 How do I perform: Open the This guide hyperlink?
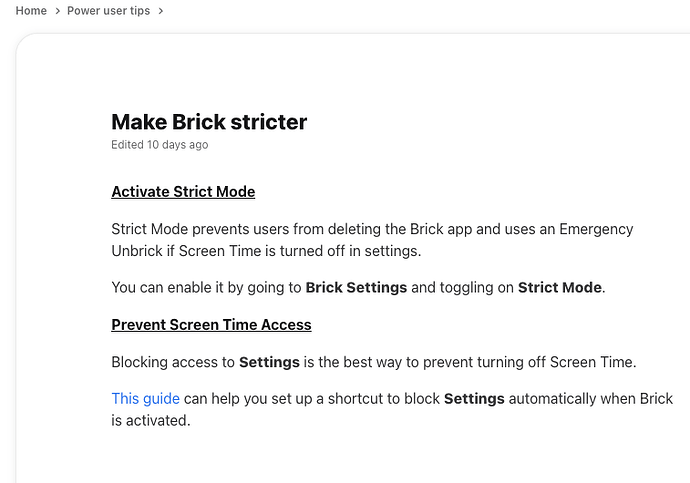click(145, 399)
